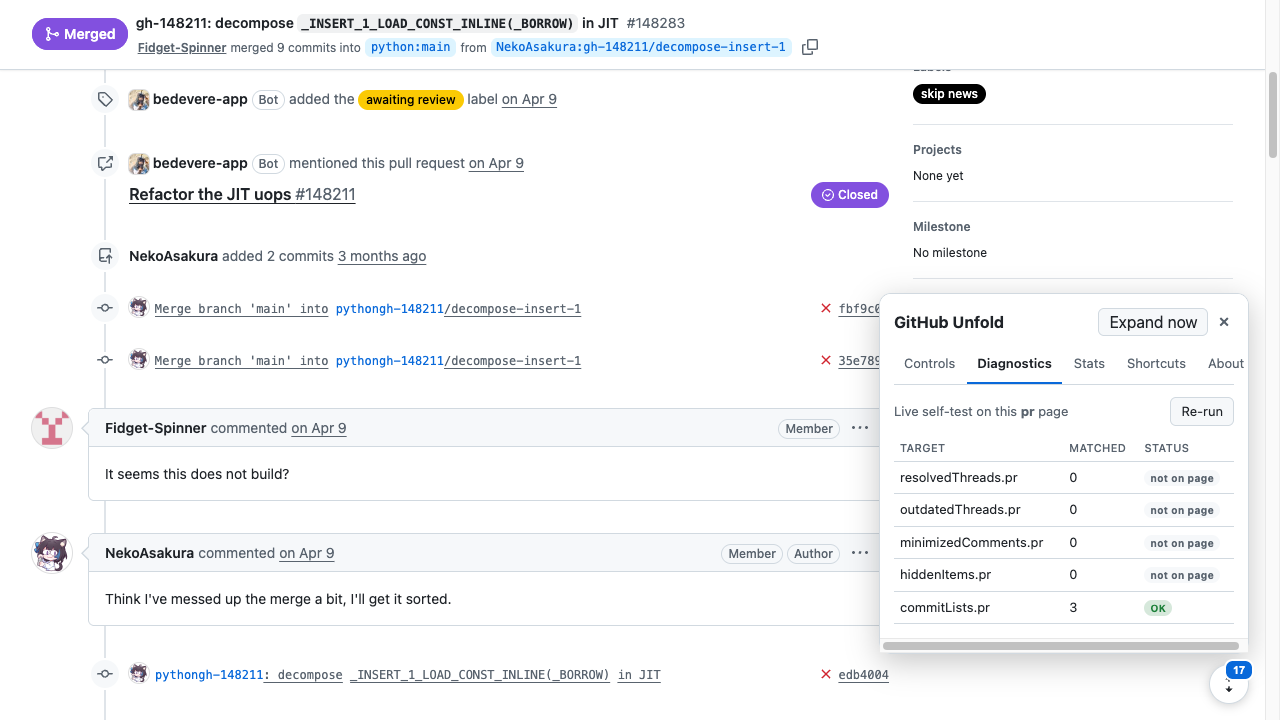Click the blue 17 unfold floating badge

(x=1239, y=670)
